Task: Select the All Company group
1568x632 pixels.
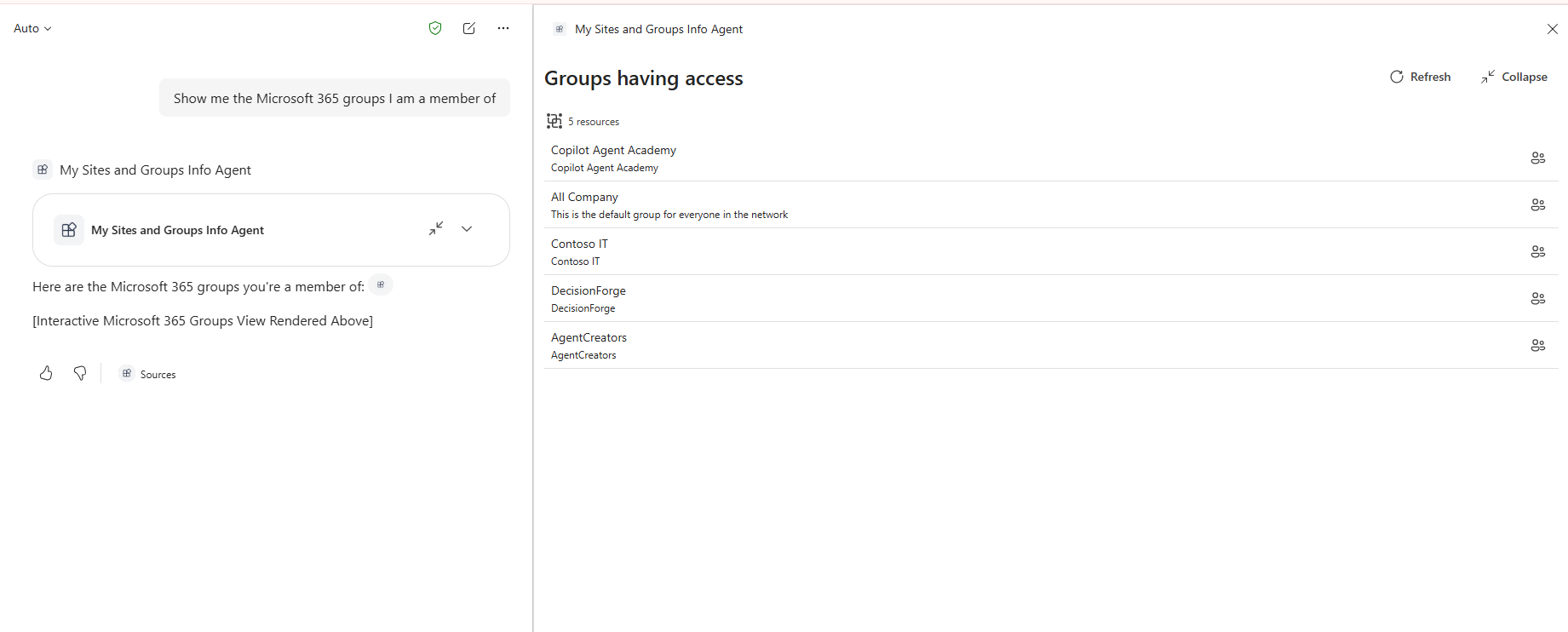Action: tap(1051, 205)
